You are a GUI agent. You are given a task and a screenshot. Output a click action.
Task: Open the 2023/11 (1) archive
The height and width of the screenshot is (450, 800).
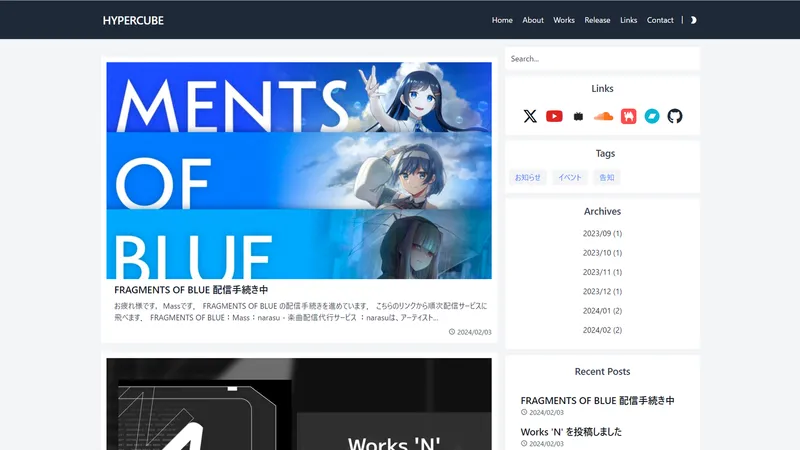pyautogui.click(x=603, y=272)
